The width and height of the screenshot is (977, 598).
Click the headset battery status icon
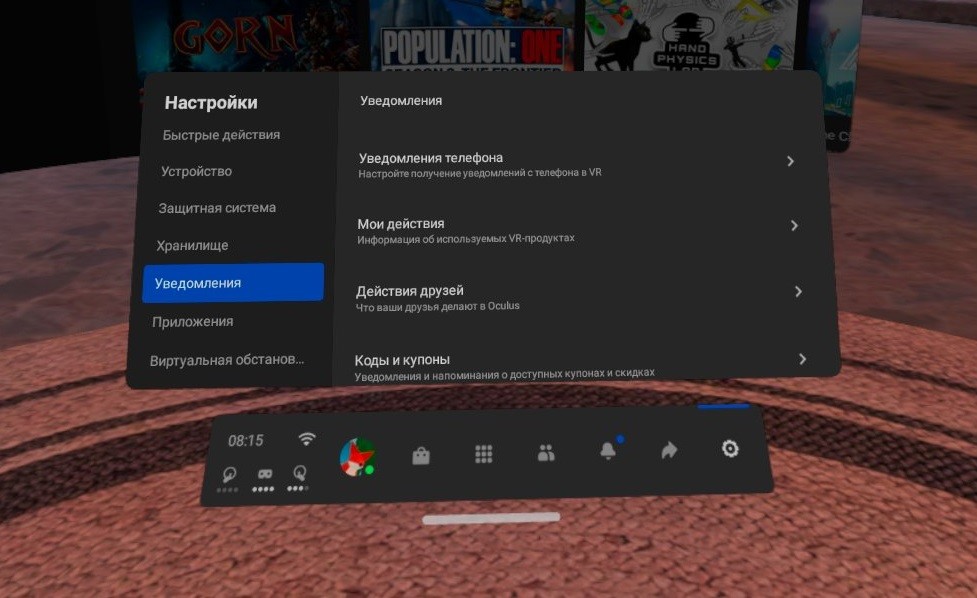265,475
